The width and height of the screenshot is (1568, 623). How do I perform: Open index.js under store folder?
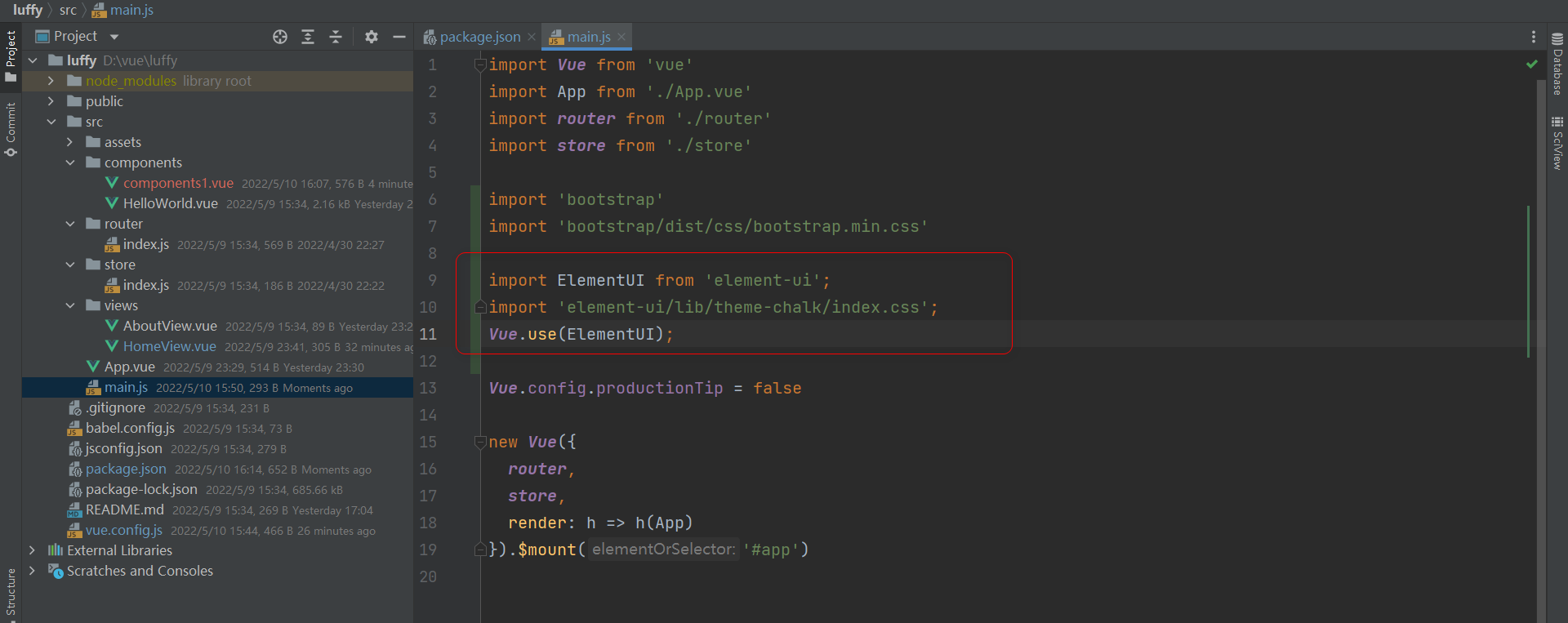click(145, 285)
